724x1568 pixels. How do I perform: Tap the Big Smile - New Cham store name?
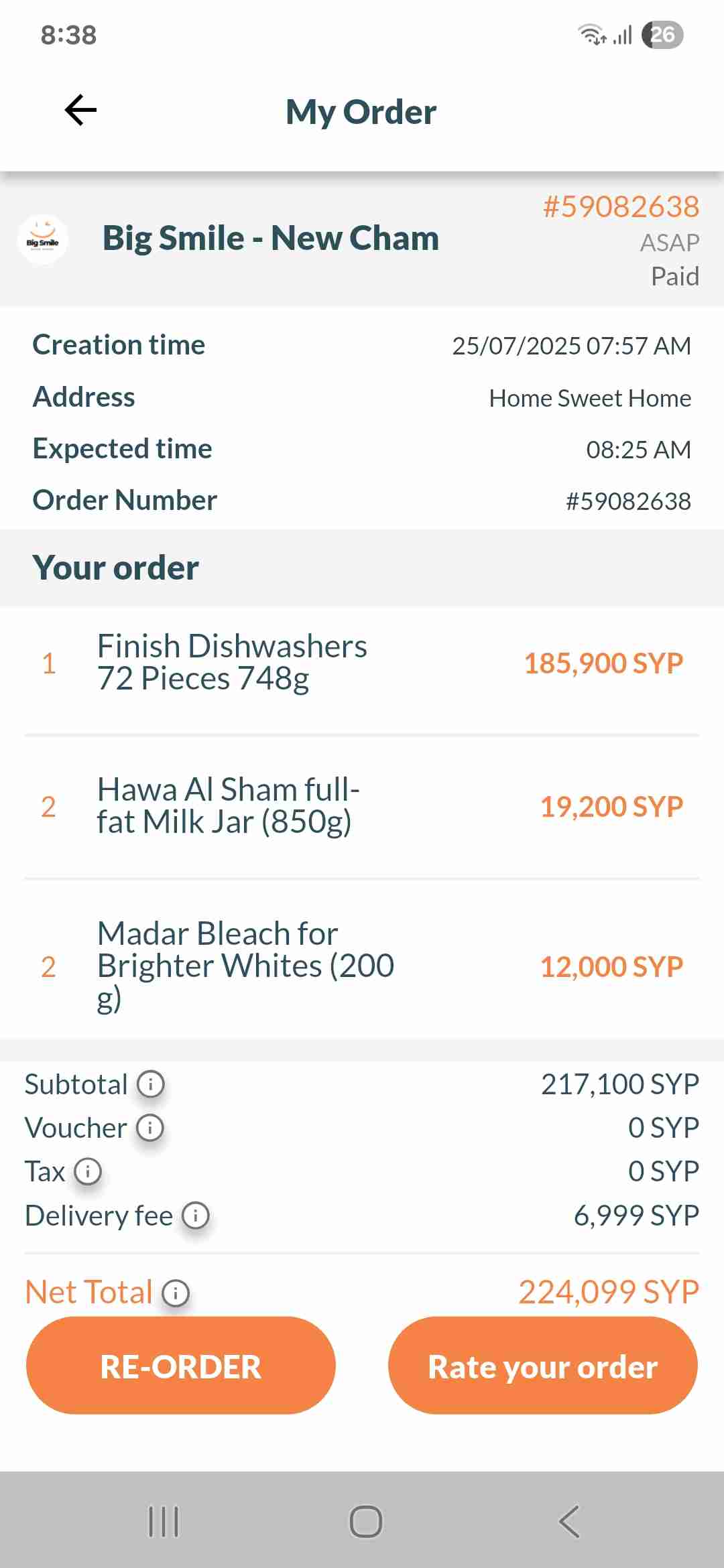point(271,238)
